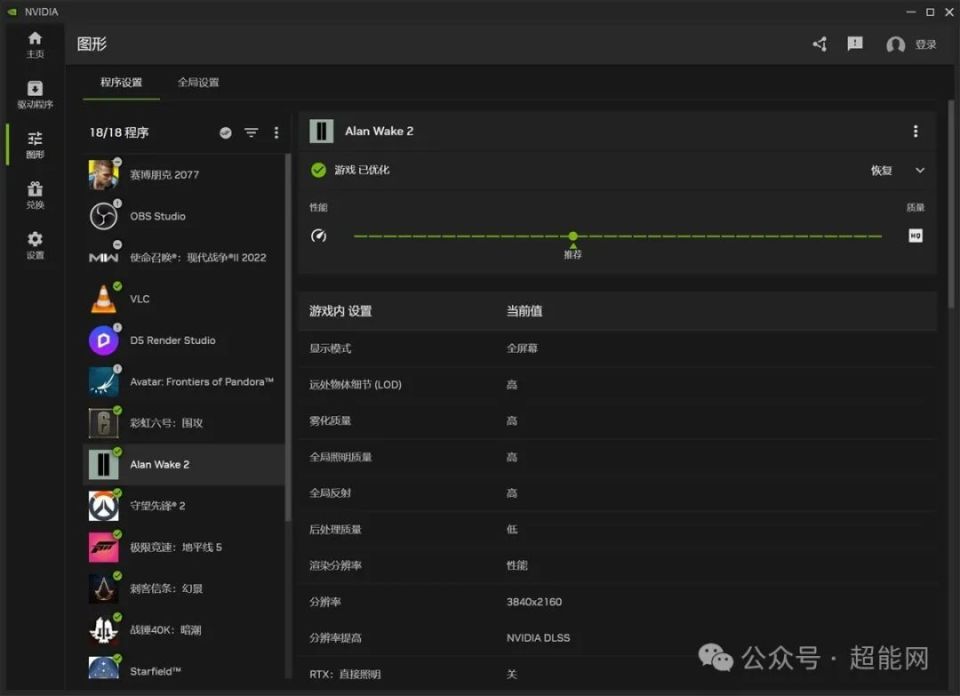Open the 兑换 redeem section
The height and width of the screenshot is (696, 960).
point(35,195)
